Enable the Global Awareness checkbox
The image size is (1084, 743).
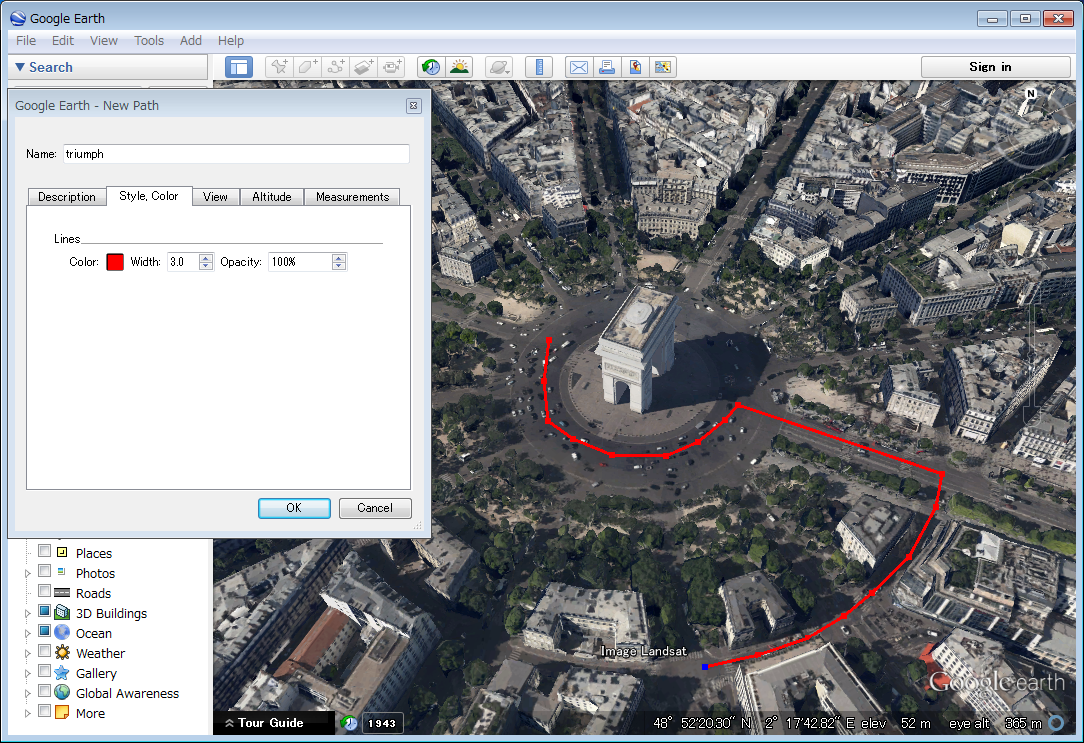[45, 691]
